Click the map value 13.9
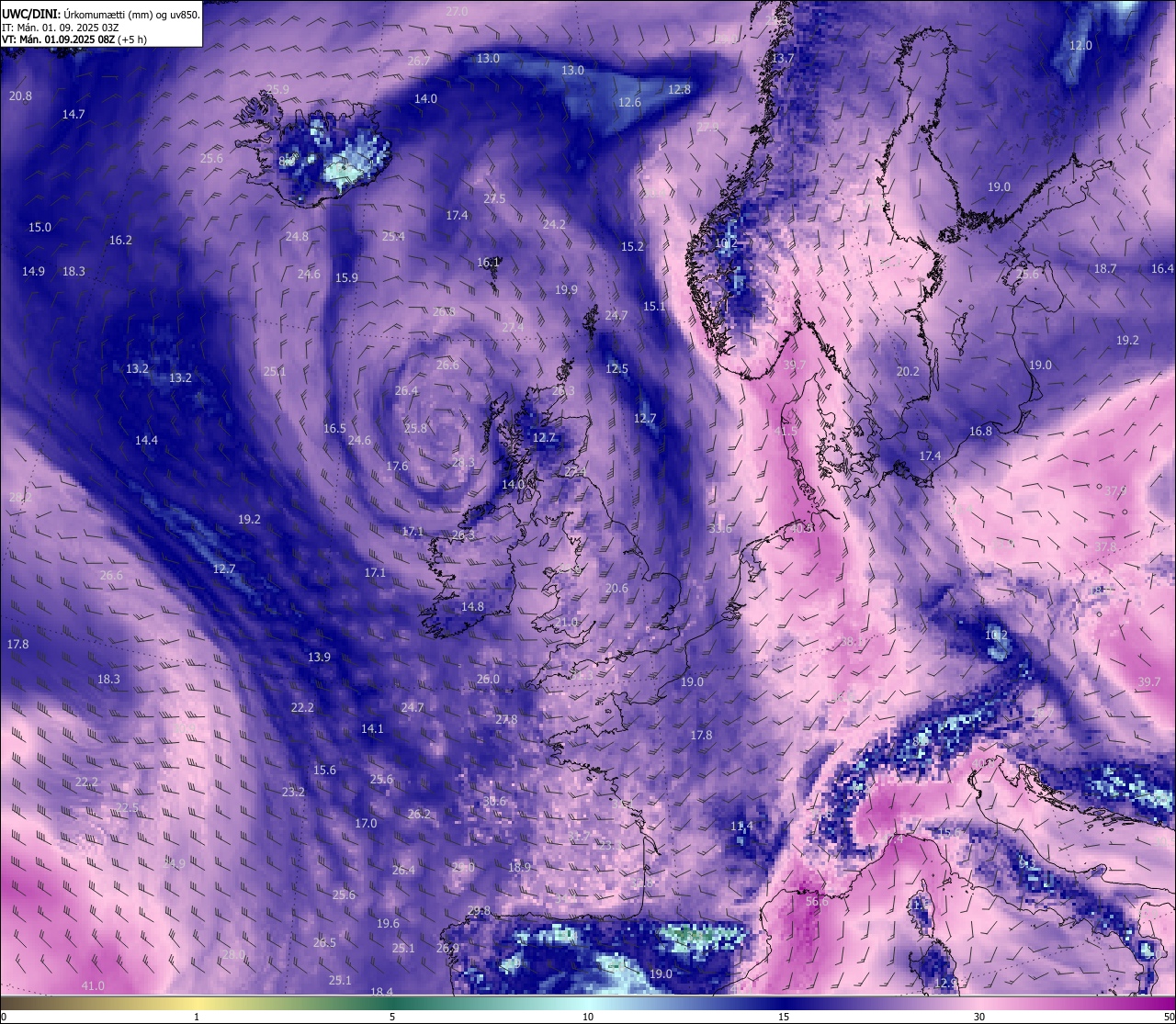Image resolution: width=1176 pixels, height=1024 pixels. coord(319,657)
